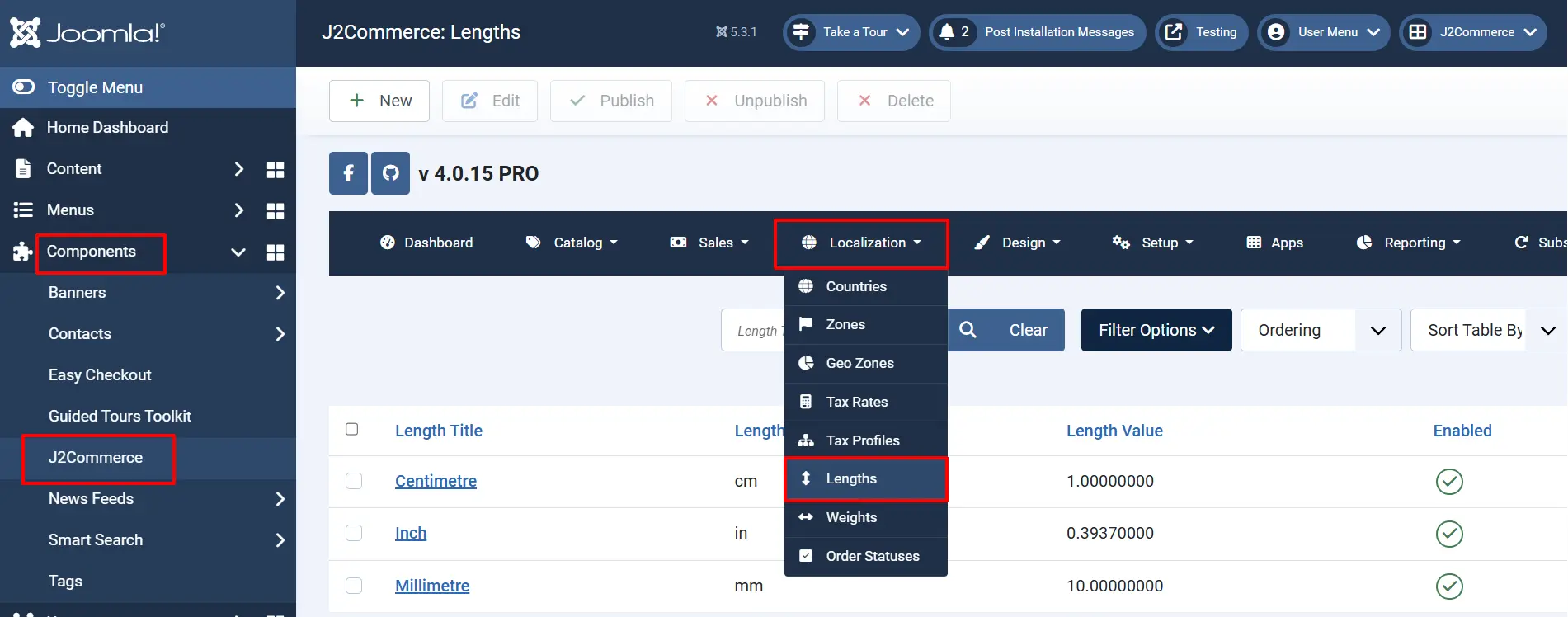Click the Testing external link icon
The height and width of the screenshot is (617, 1568).
coord(1174,32)
